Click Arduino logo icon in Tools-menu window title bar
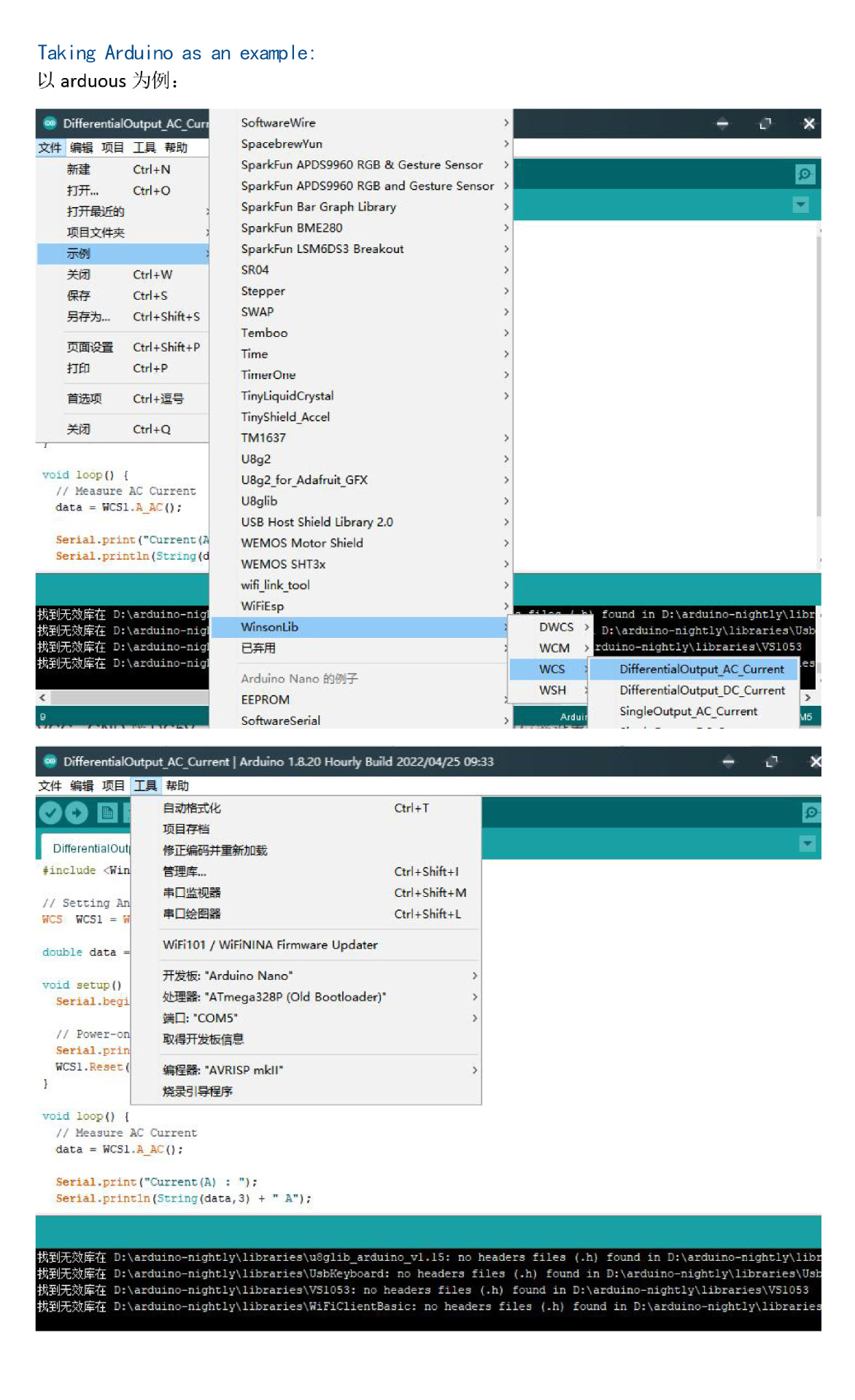This screenshot has height=1400, width=855. coord(50,761)
